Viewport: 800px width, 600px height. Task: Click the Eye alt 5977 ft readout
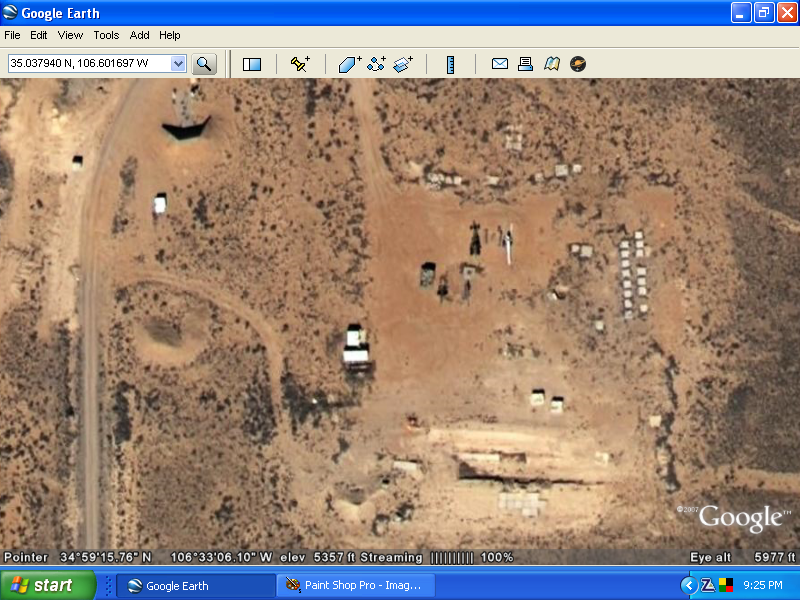tap(742, 557)
